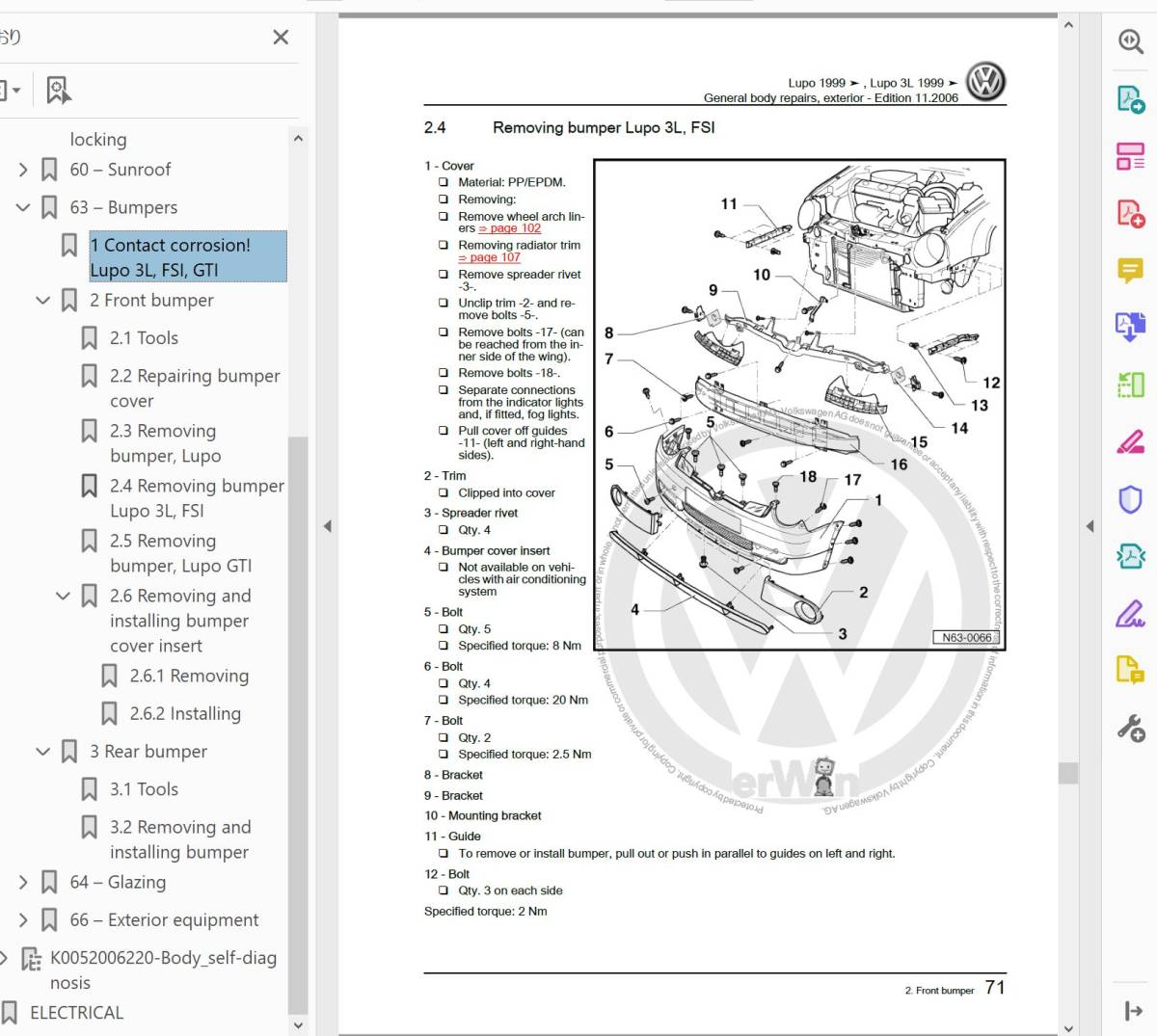Select bookmark 3.1 Tools

pos(145,789)
